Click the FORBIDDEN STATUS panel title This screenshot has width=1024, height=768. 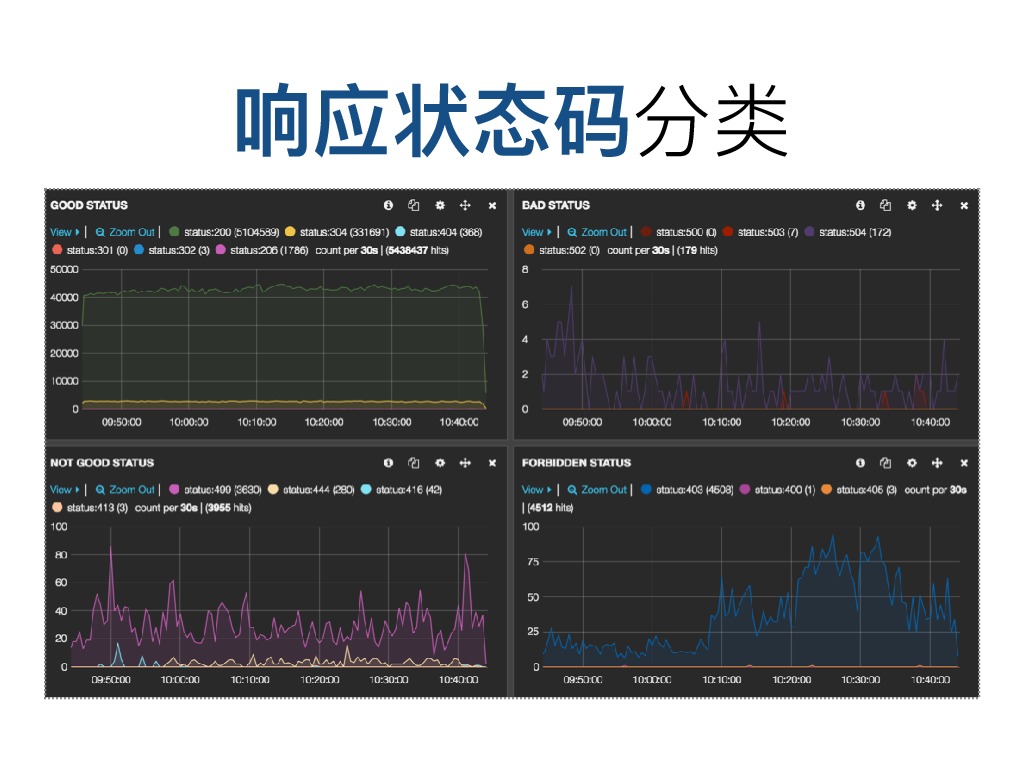576,462
